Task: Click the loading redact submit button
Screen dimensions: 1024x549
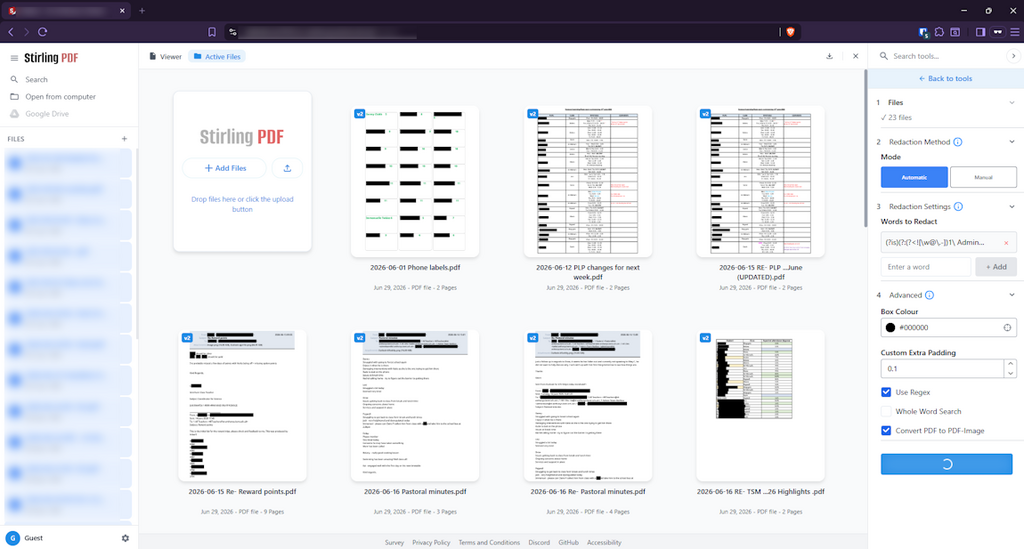Action: [x=946, y=464]
